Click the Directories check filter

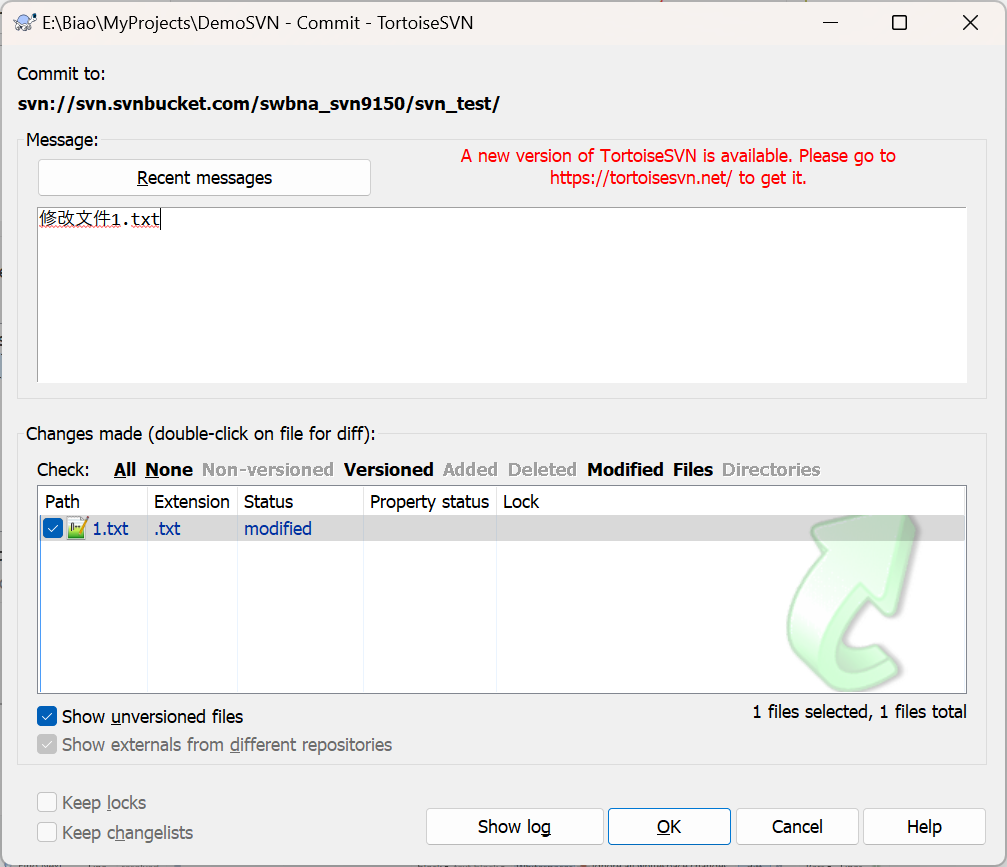[771, 469]
